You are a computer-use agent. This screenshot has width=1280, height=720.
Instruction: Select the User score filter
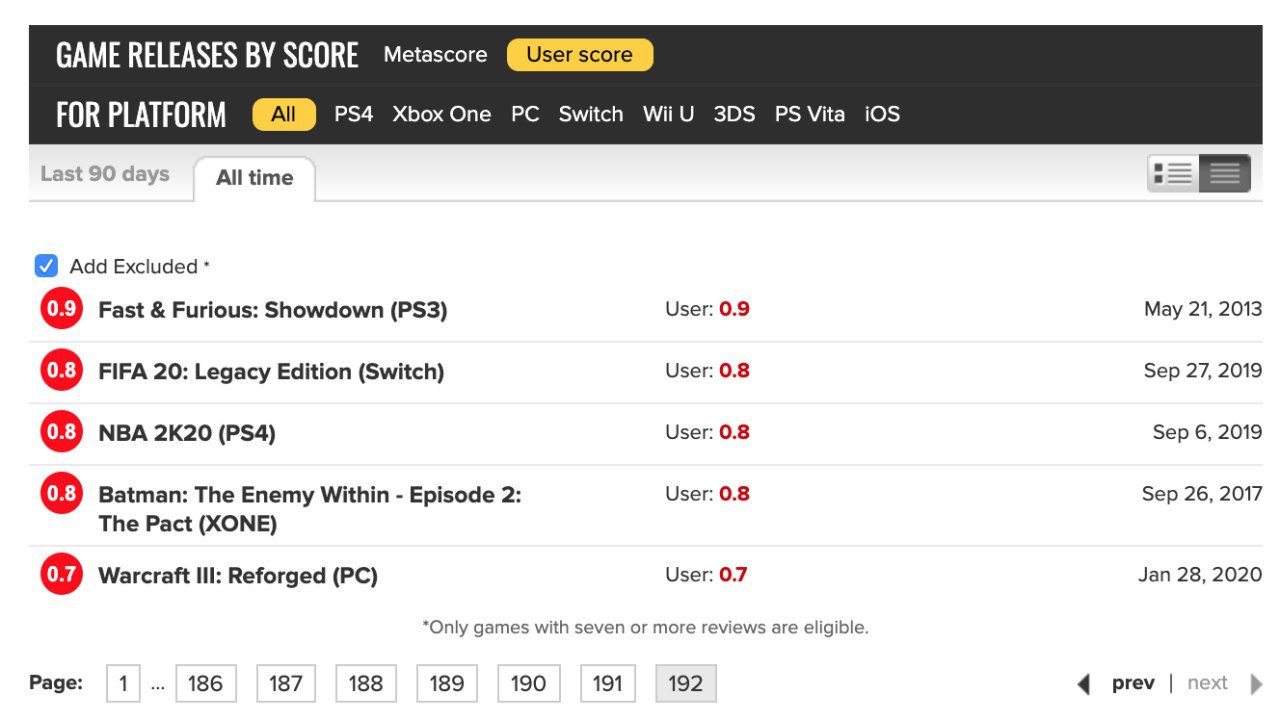[580, 55]
